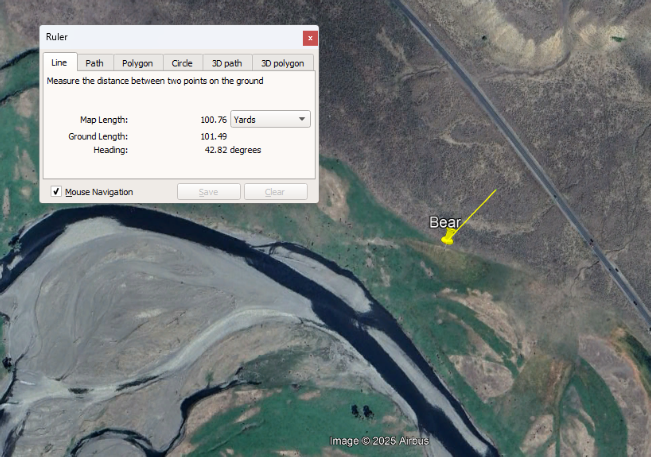The height and width of the screenshot is (457, 651).
Task: Switch to the Path tab
Action: coord(94,62)
